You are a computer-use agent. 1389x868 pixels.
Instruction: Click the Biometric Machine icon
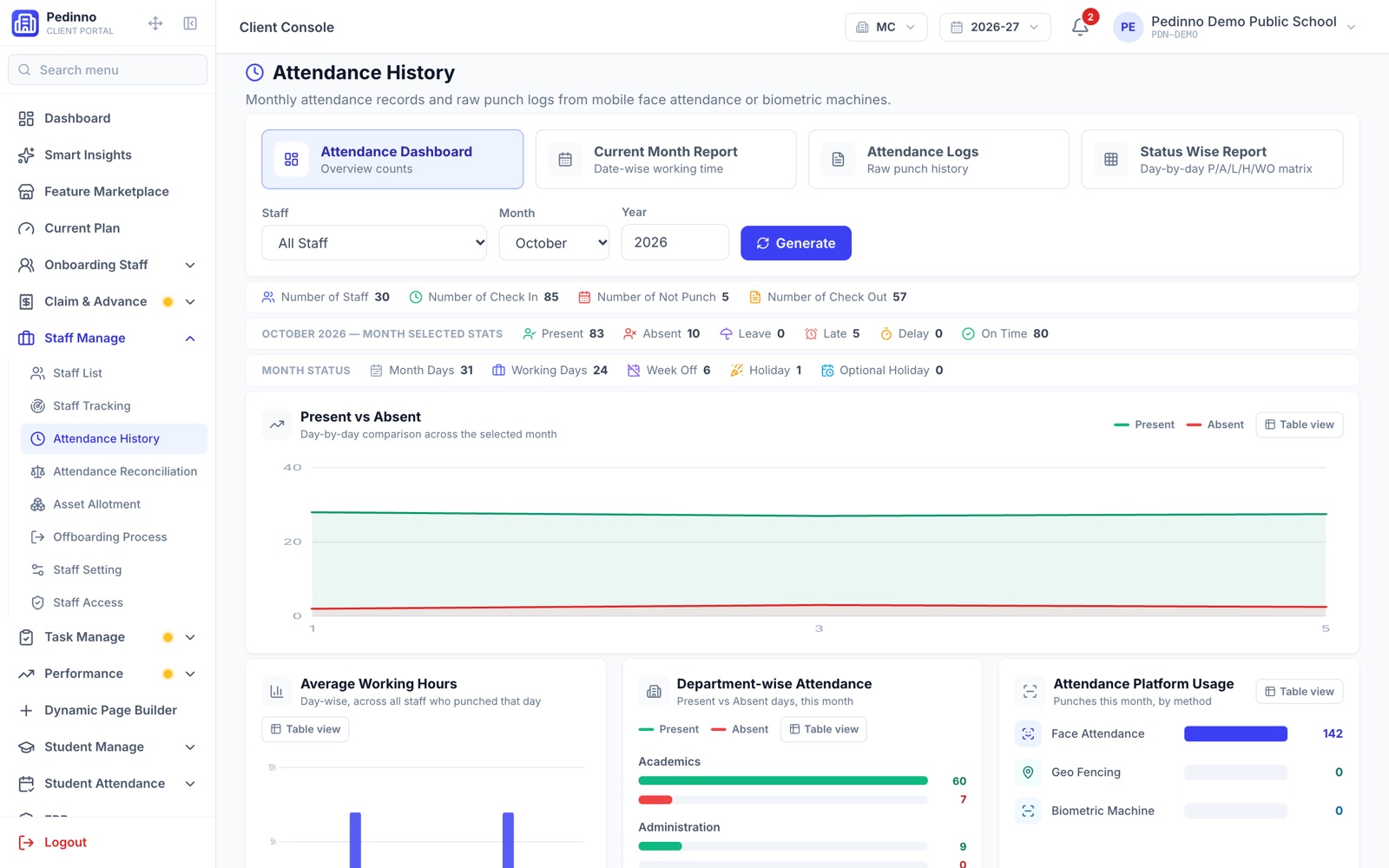click(x=1028, y=811)
